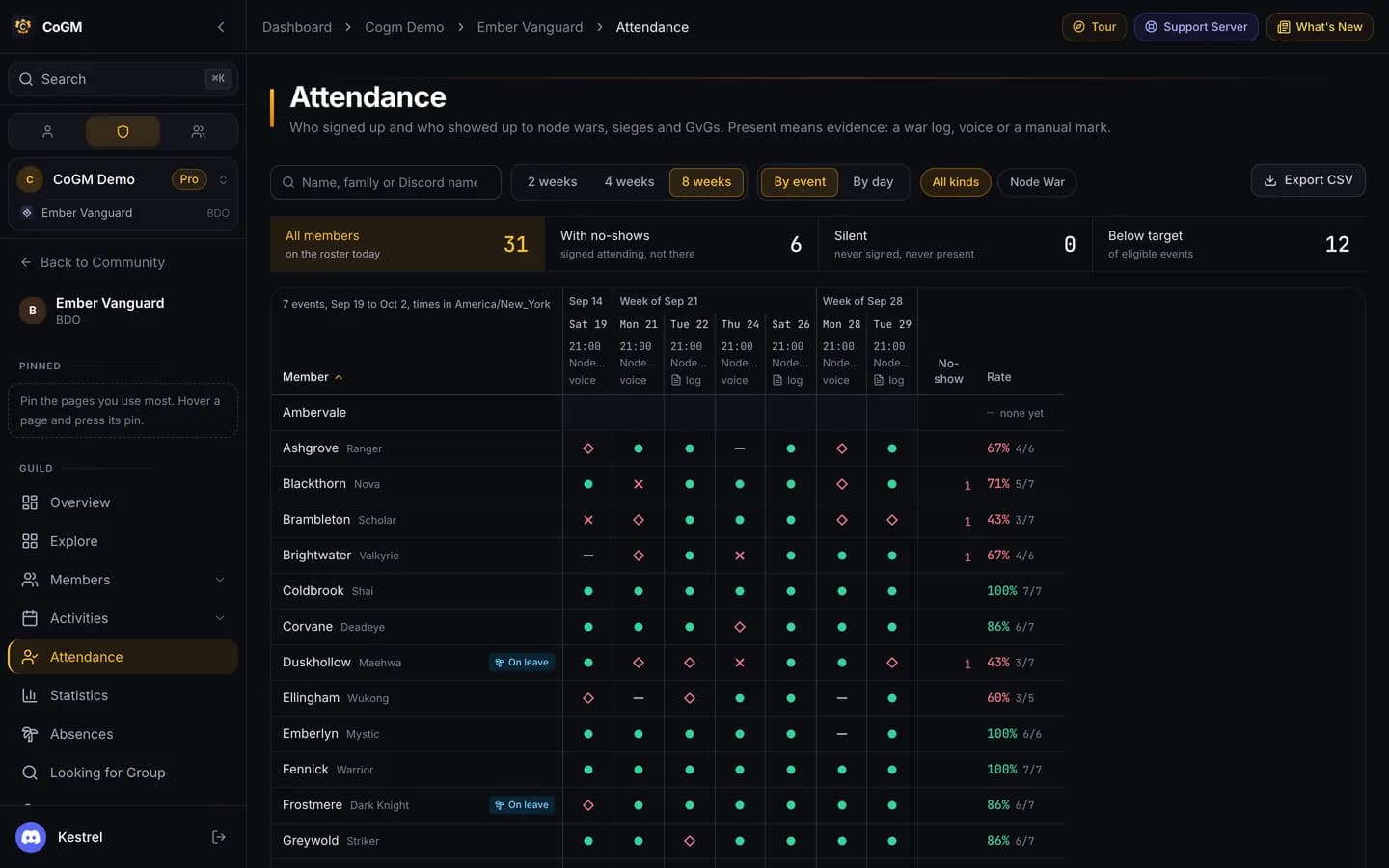Start the Tour
Image resolution: width=1389 pixels, height=868 pixels.
(x=1094, y=27)
